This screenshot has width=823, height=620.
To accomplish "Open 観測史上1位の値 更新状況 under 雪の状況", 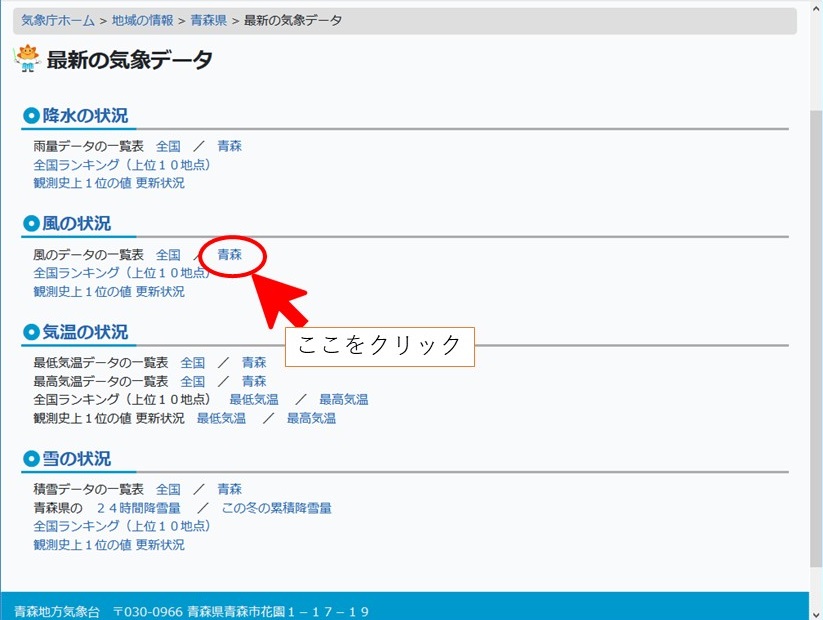I will click(109, 545).
